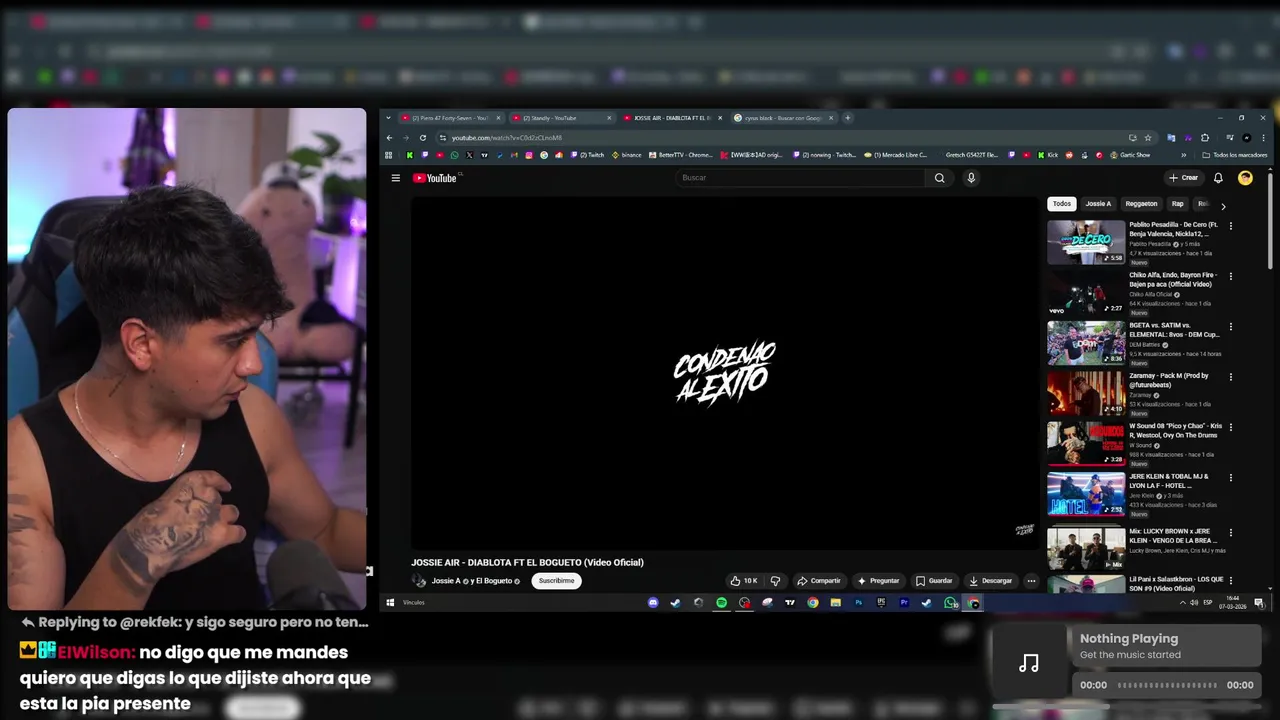Focus the YouTube Buscar search field

(x=800, y=178)
